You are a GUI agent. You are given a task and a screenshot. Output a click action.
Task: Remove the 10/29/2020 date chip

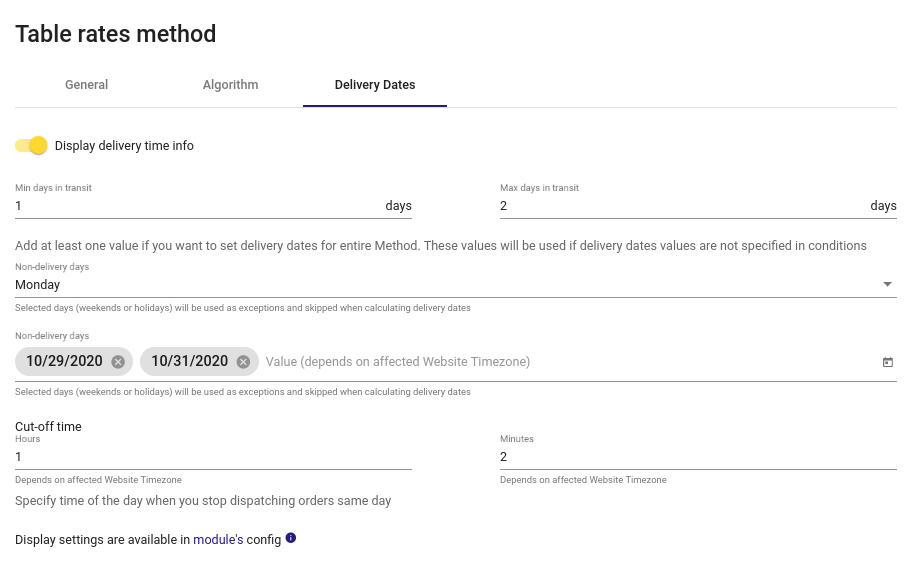click(118, 362)
